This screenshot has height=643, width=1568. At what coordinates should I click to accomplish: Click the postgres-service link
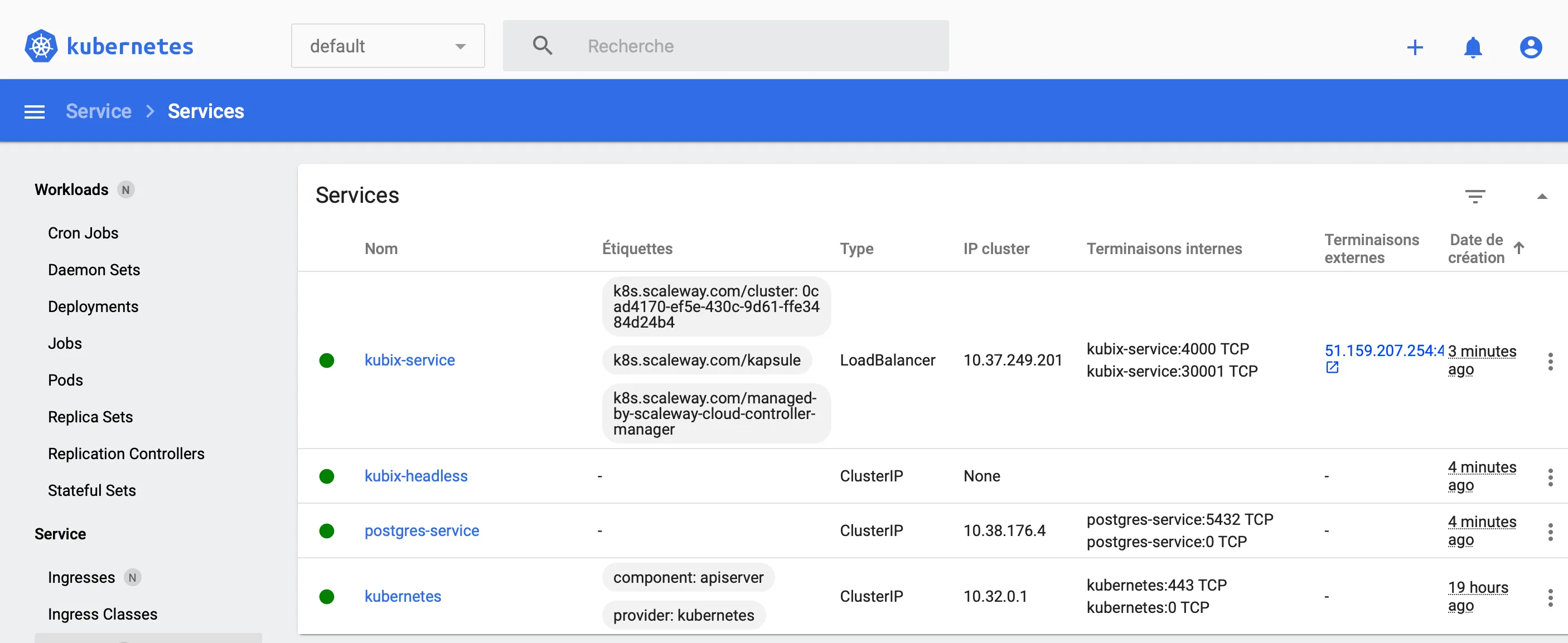tap(421, 530)
